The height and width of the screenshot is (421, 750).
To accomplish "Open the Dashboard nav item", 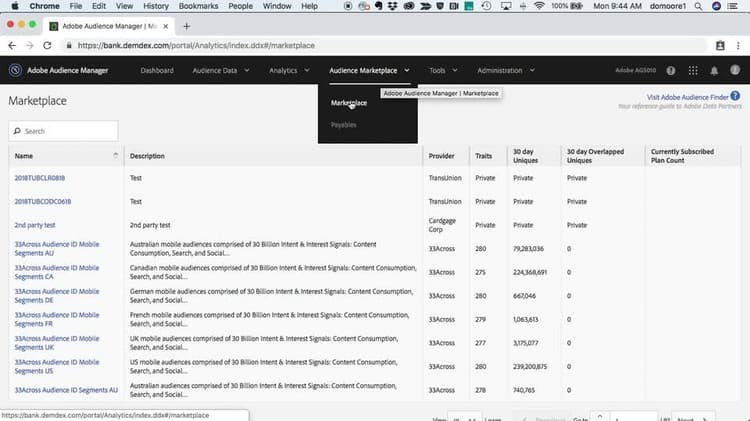I will click(x=157, y=70).
